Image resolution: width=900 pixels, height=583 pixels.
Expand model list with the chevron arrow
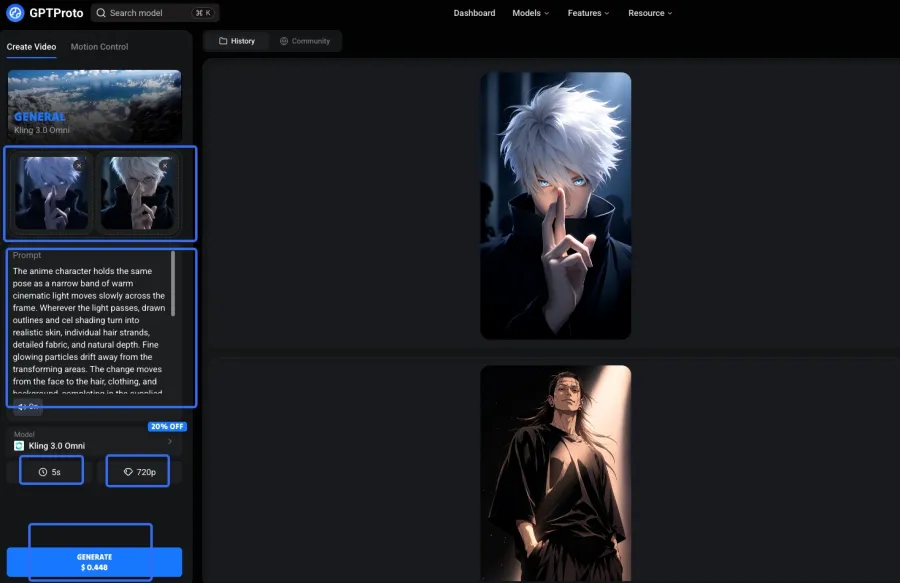170,441
